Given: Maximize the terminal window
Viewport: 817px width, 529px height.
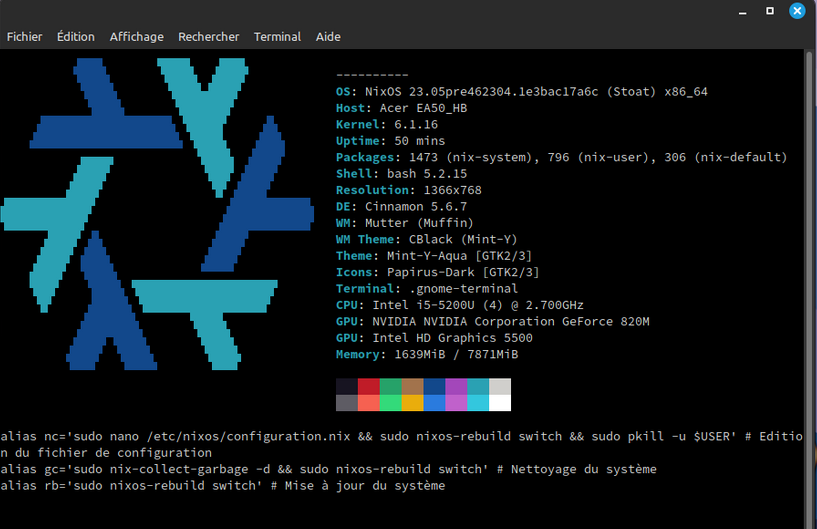Looking at the screenshot, I should tap(770, 11).
